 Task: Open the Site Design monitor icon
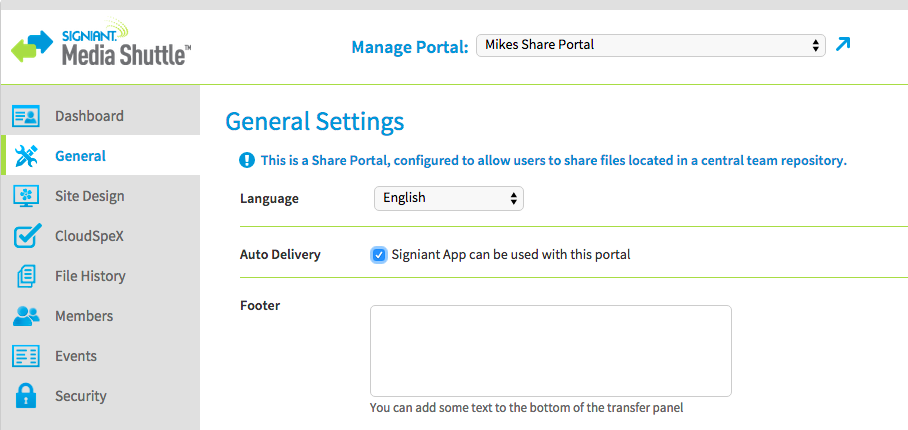click(25, 196)
